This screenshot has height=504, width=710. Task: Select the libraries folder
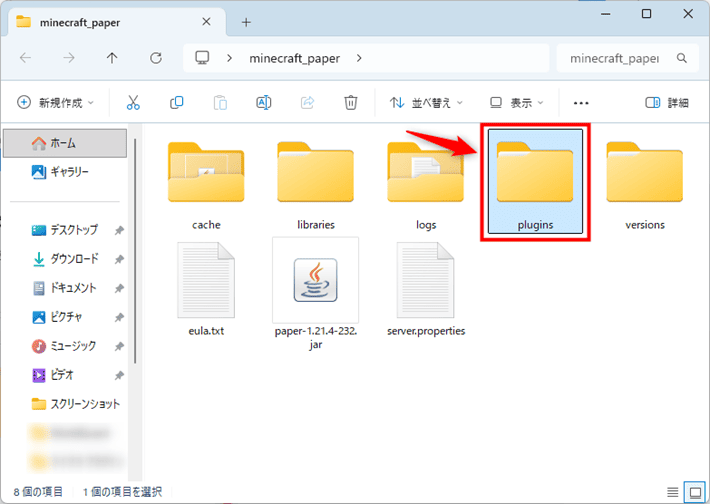[316, 186]
